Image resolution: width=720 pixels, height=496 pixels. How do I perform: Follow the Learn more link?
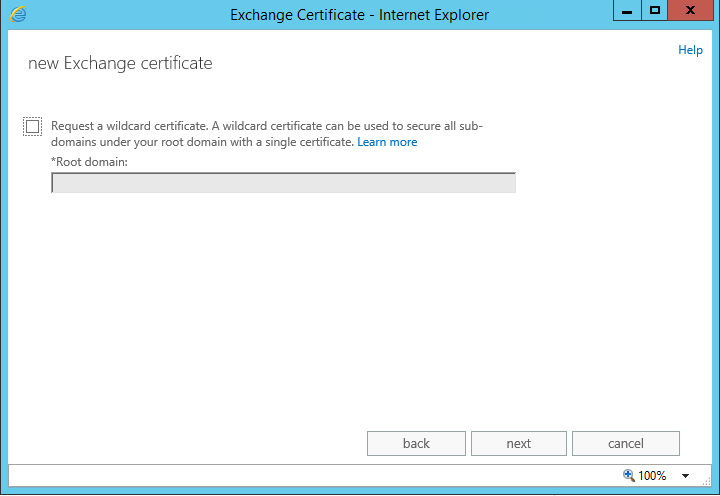coord(387,142)
